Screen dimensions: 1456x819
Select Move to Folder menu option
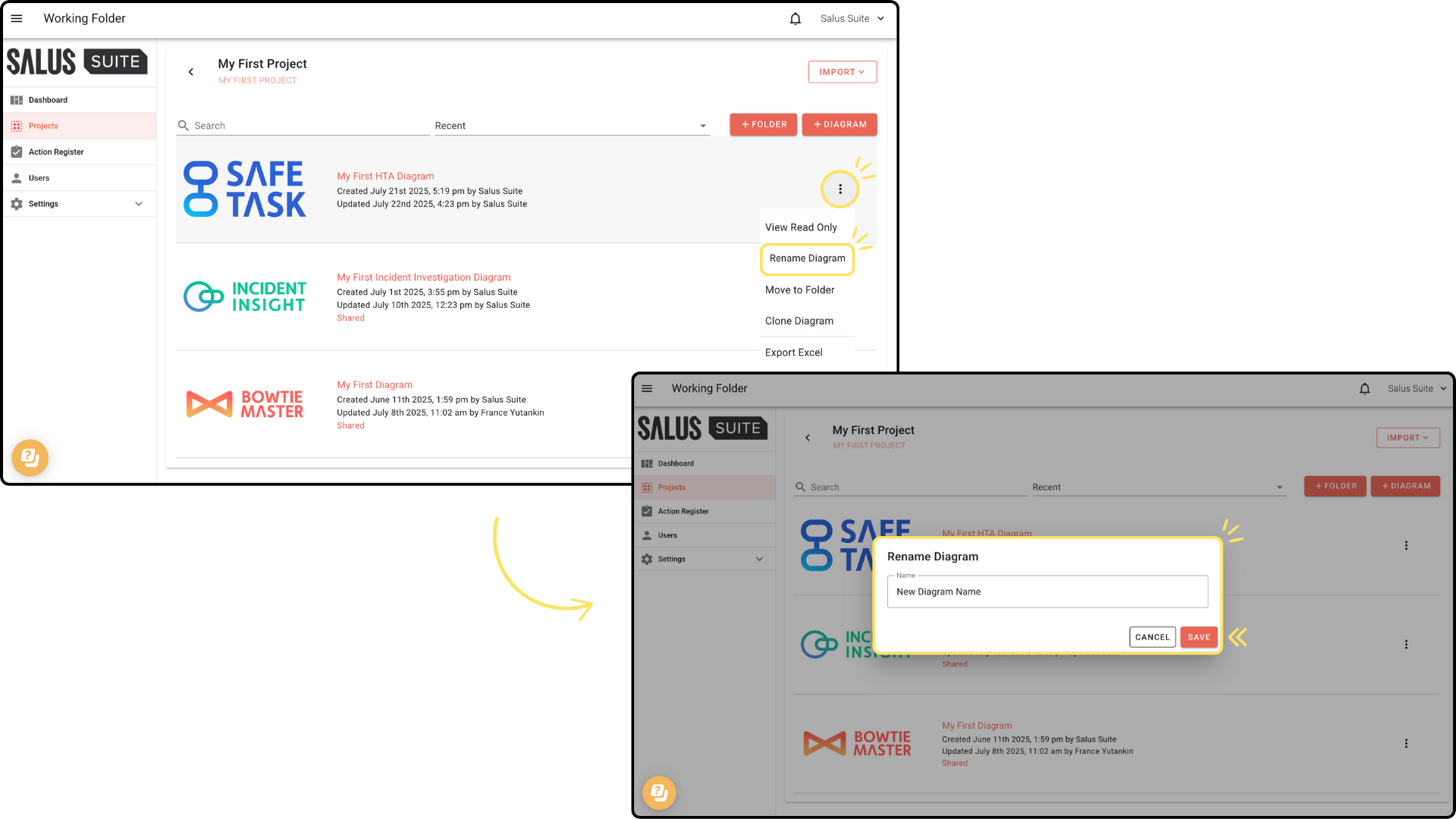coord(799,290)
